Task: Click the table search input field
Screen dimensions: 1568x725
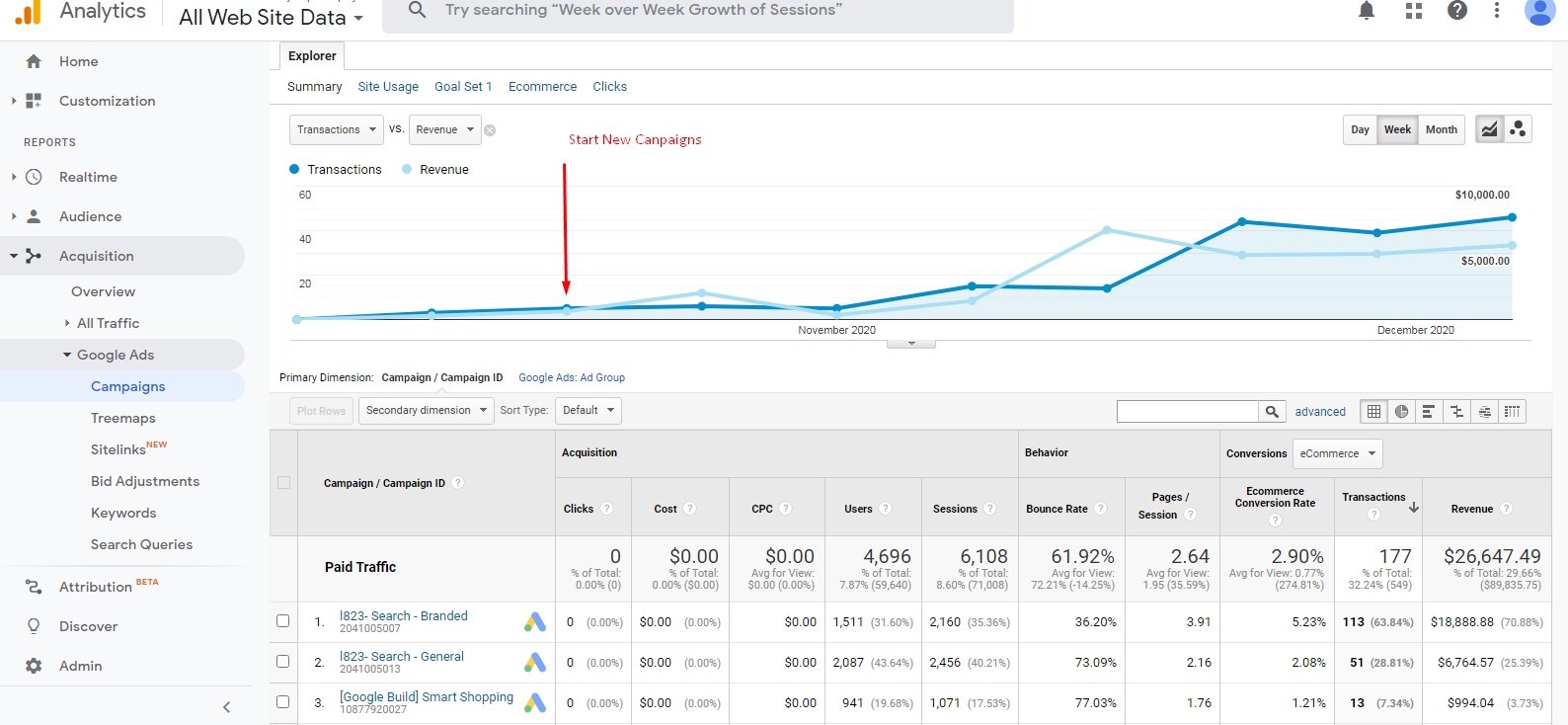Action: click(1187, 412)
